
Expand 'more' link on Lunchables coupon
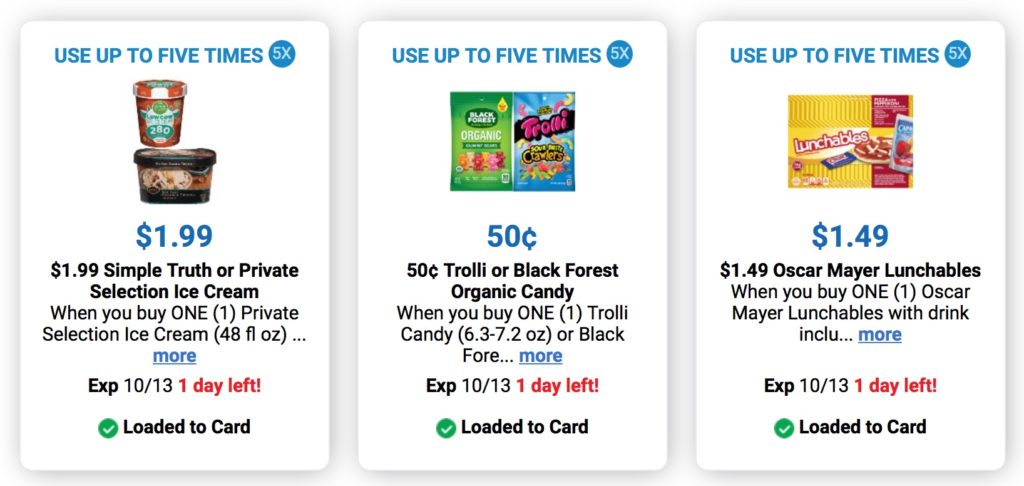coord(880,334)
